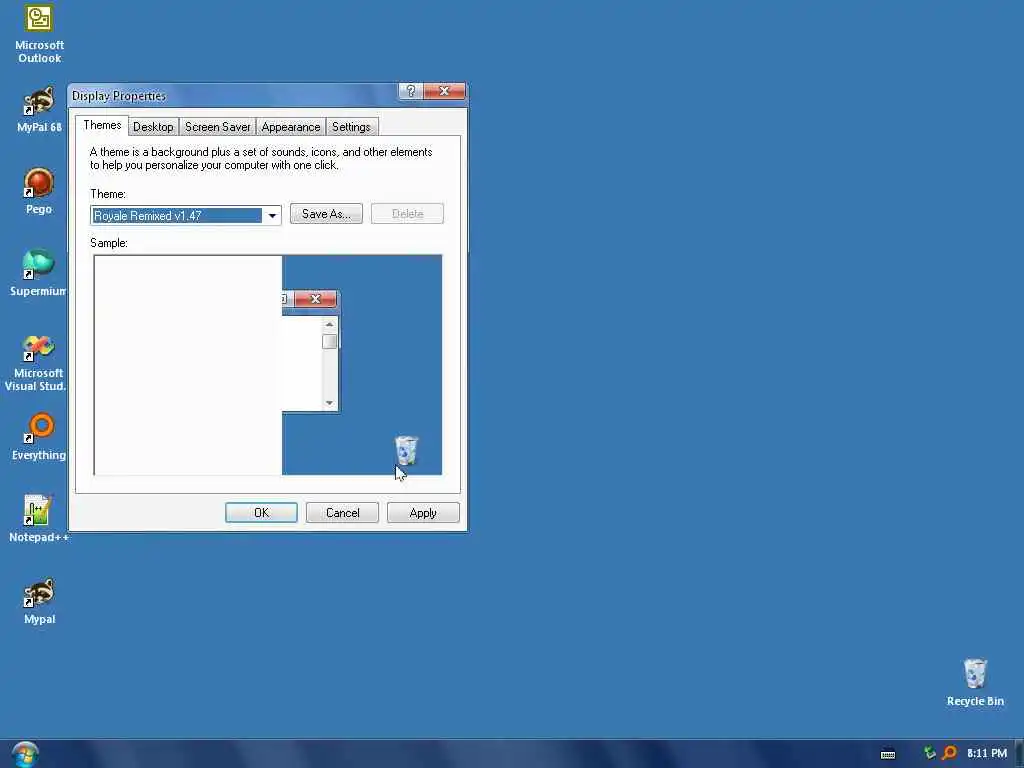The width and height of the screenshot is (1024, 768).
Task: Select the Mypal desktop shortcut
Action: tap(39, 601)
